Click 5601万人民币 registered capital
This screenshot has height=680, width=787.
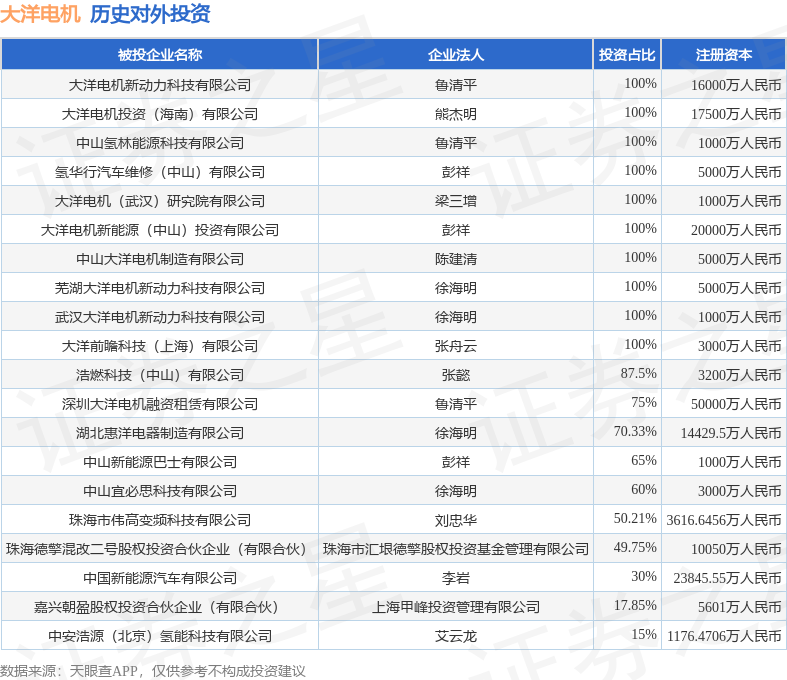click(740, 608)
